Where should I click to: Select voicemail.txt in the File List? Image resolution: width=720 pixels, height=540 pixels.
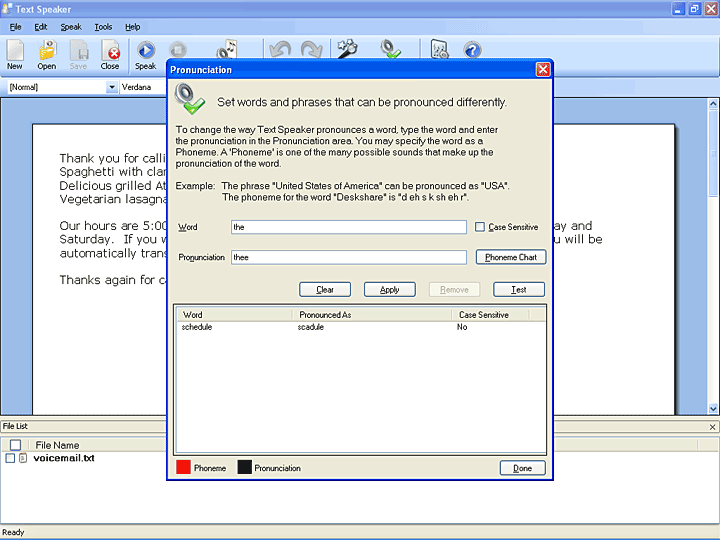64,458
